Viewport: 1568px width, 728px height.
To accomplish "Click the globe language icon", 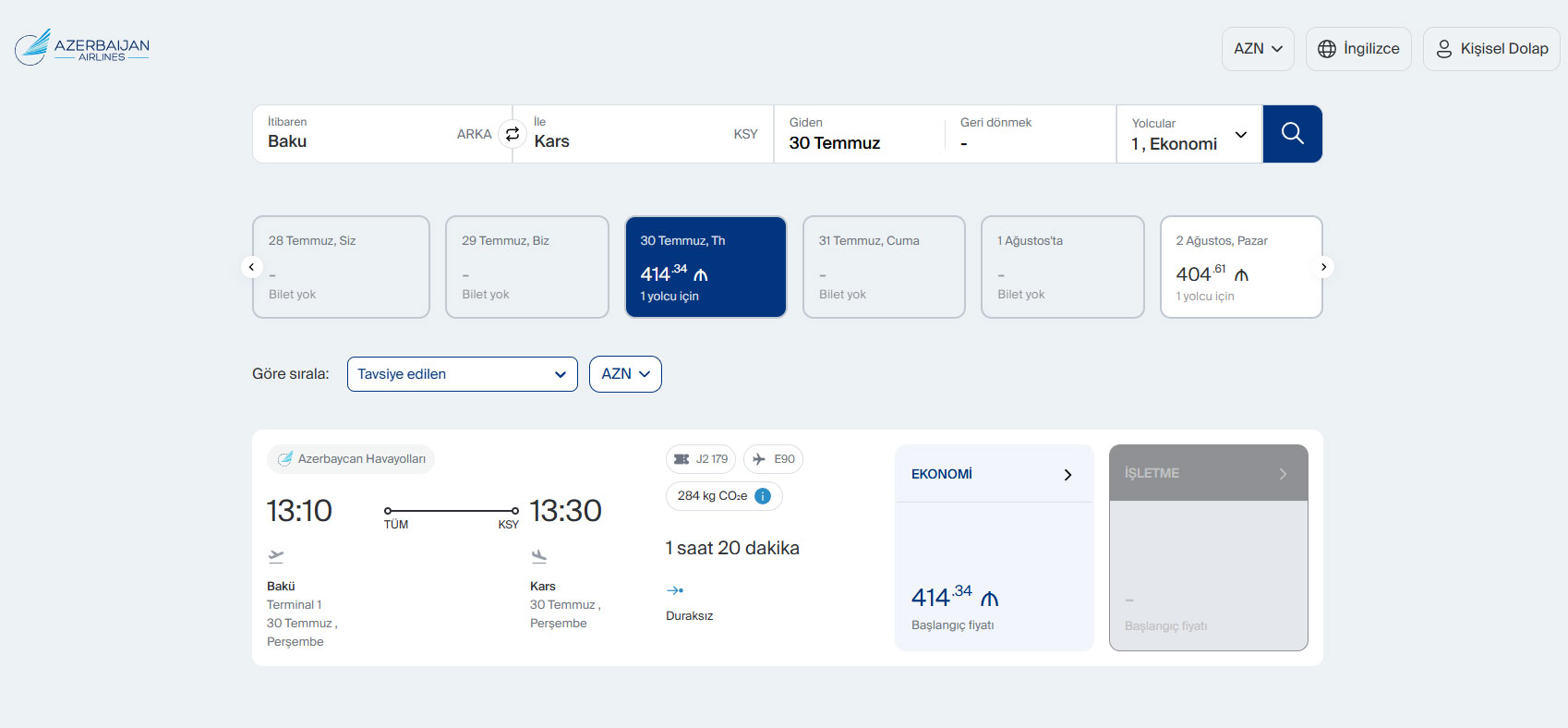I will 1327,49.
